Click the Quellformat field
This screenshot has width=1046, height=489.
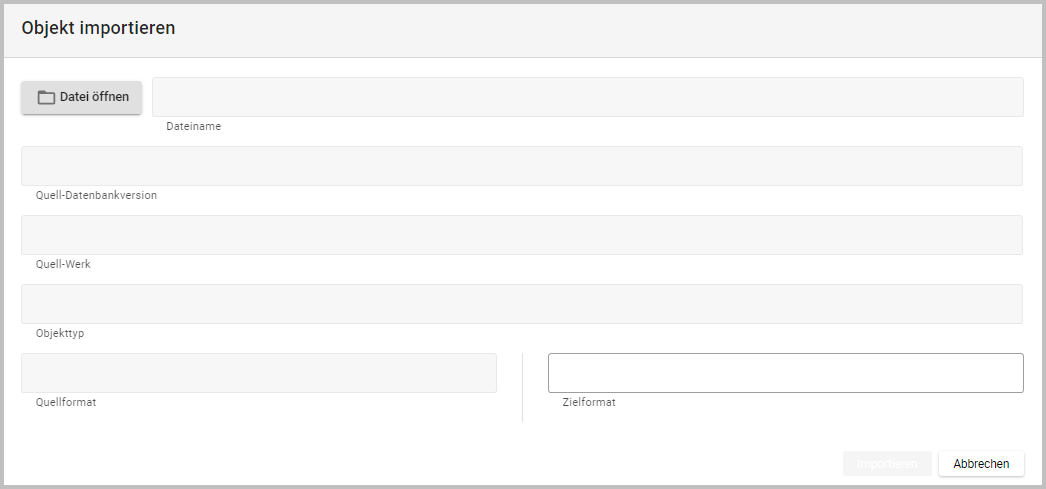[x=259, y=373]
